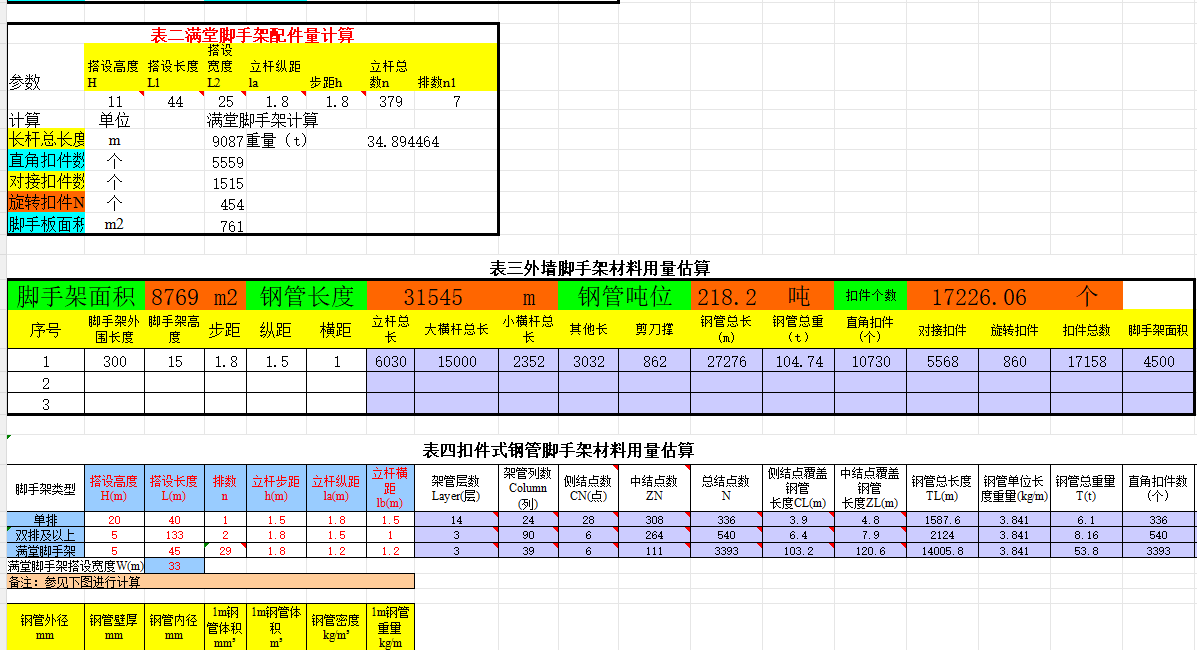This screenshot has height=650, width=1197.
Task: Select the 218.2 tonnage value
Action: click(x=727, y=296)
